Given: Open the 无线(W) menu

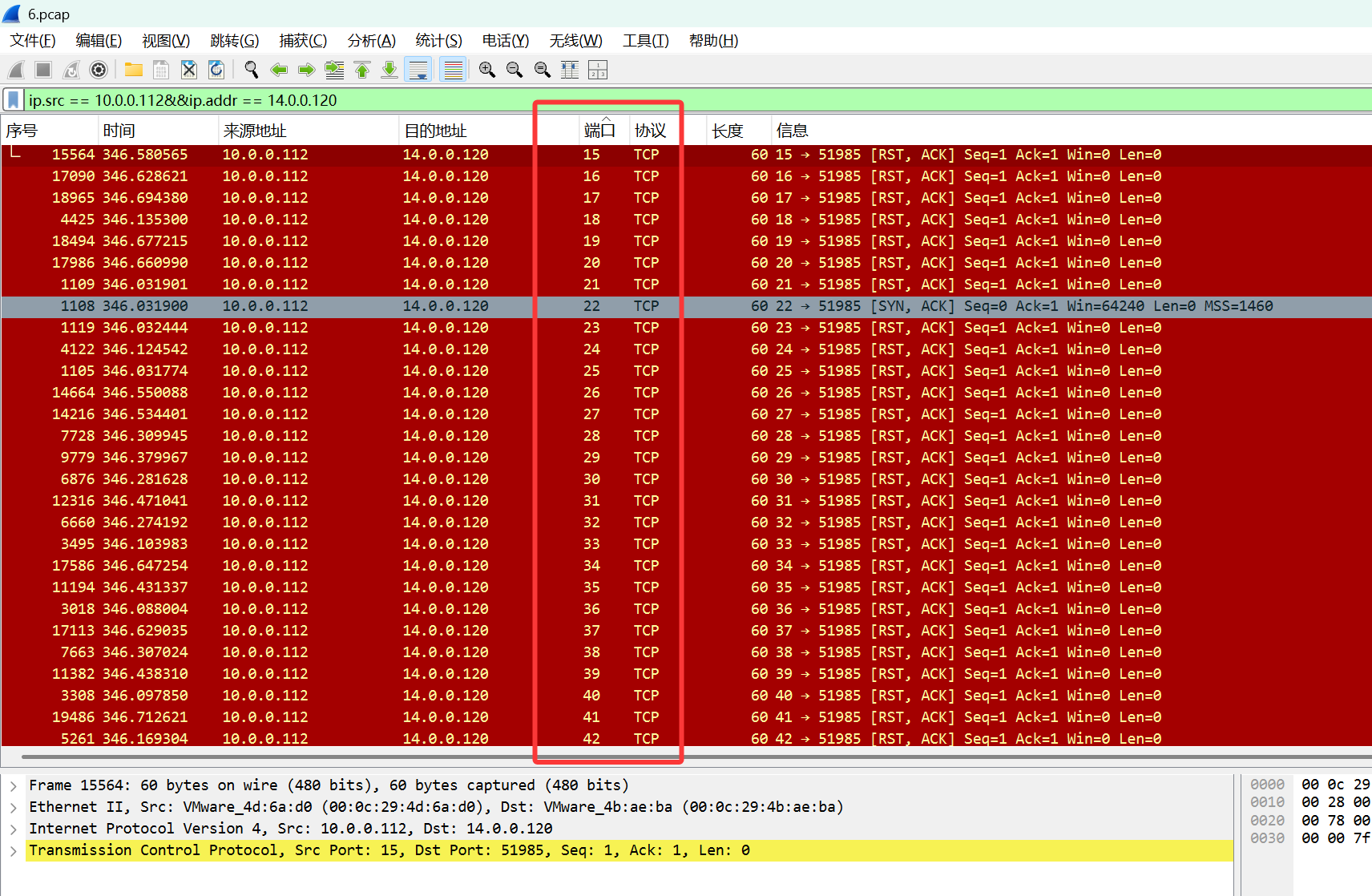Looking at the screenshot, I should pyautogui.click(x=576, y=41).
